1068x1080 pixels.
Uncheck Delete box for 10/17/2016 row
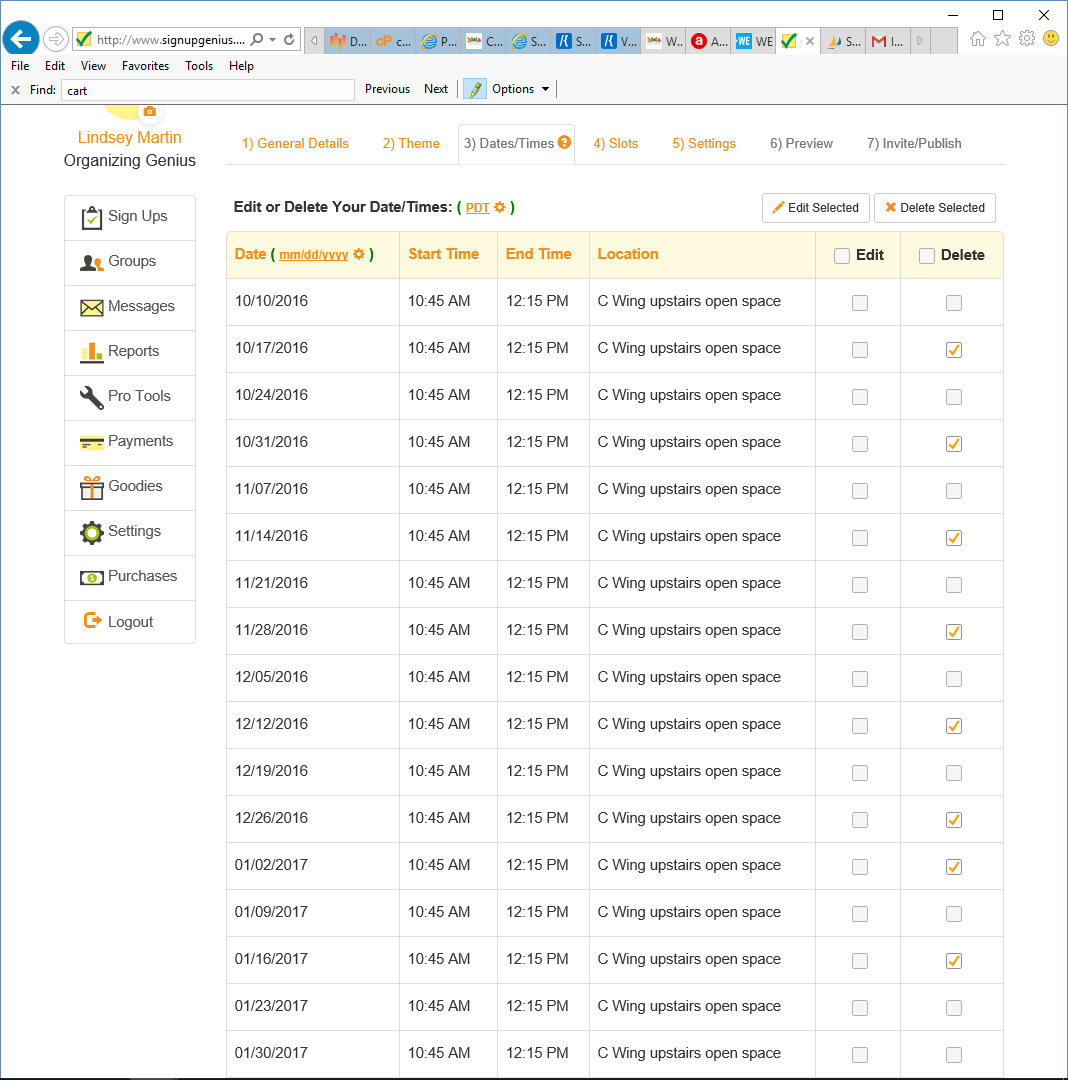pos(954,350)
